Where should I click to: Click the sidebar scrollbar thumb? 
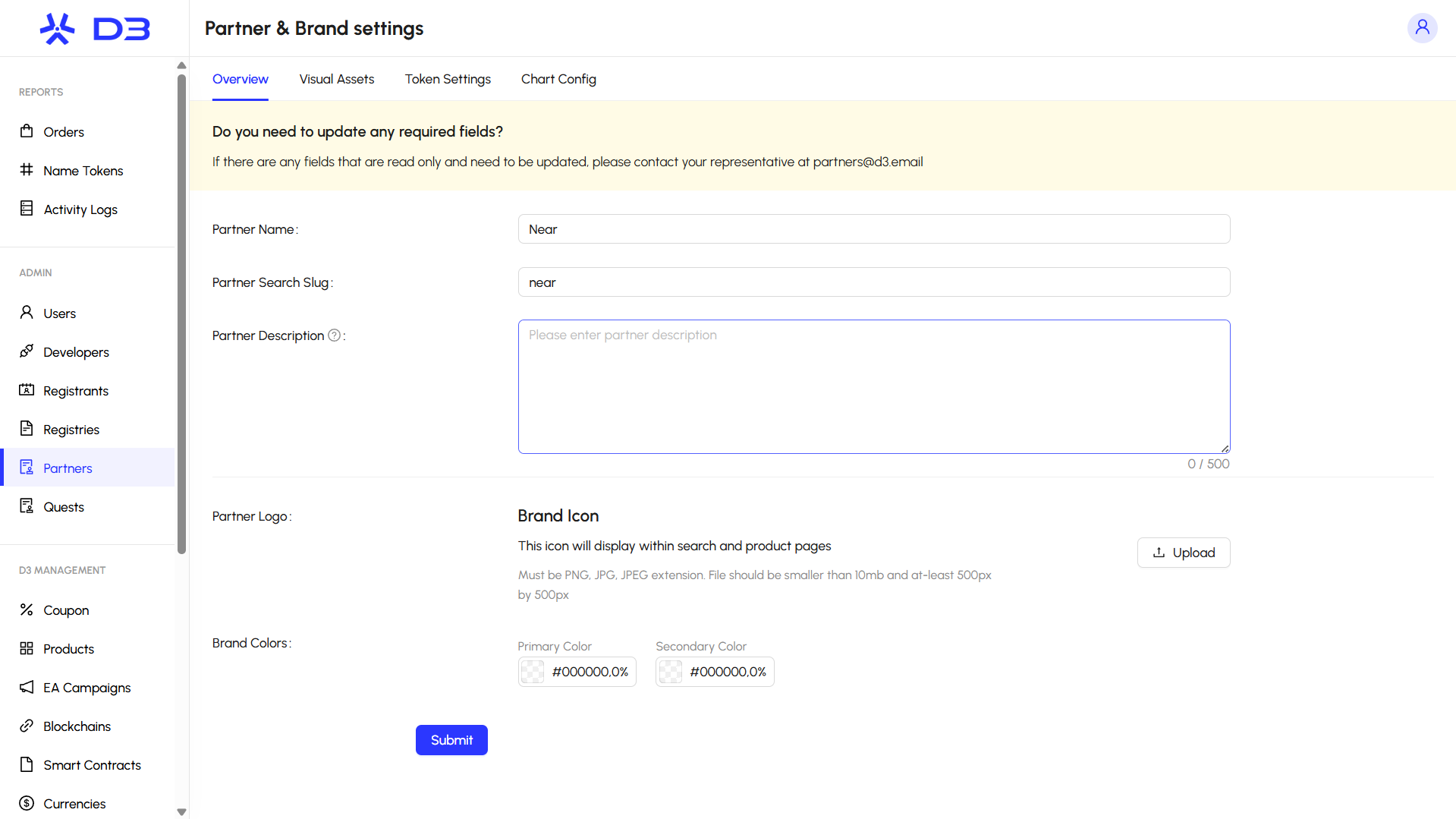(x=181, y=313)
